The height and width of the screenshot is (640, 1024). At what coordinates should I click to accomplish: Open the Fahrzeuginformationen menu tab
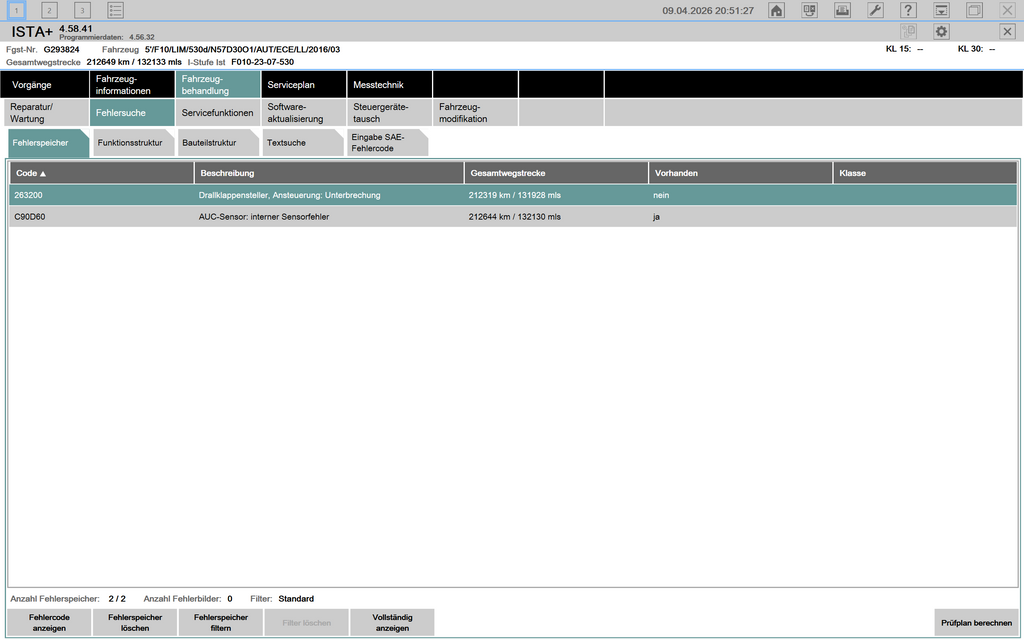pyautogui.click(x=132, y=85)
